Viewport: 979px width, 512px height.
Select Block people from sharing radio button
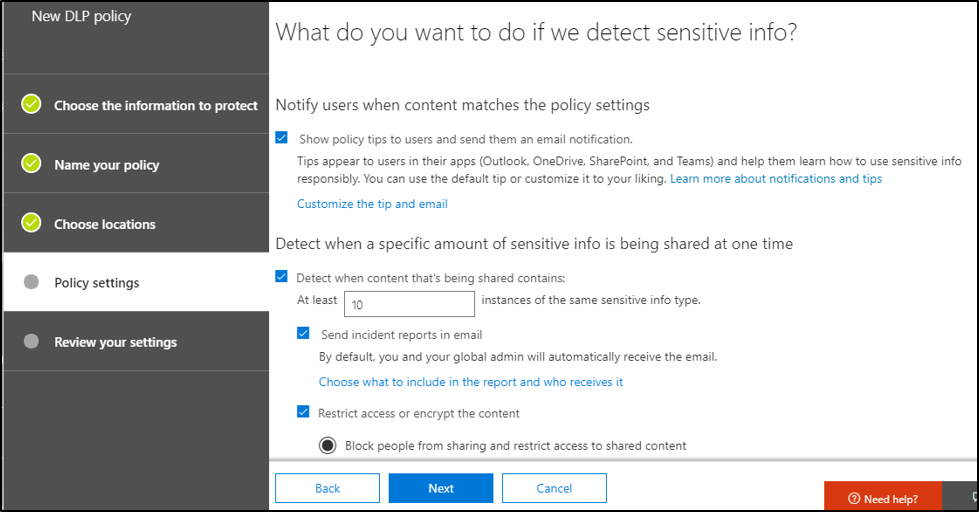tap(327, 445)
